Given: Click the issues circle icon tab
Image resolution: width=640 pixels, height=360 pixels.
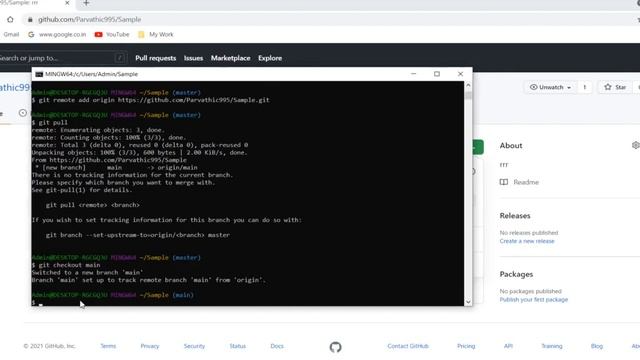Looking at the screenshot, I should coord(23,113).
